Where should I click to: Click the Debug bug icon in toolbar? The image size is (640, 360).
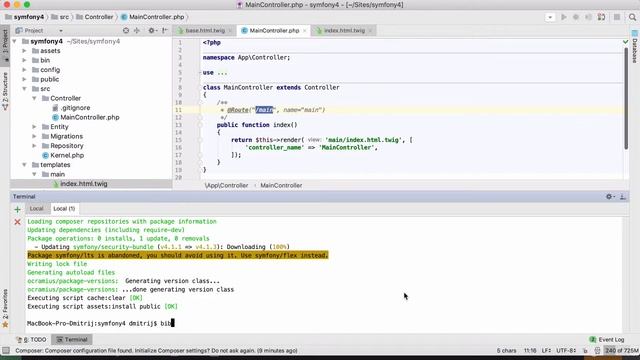576,17
